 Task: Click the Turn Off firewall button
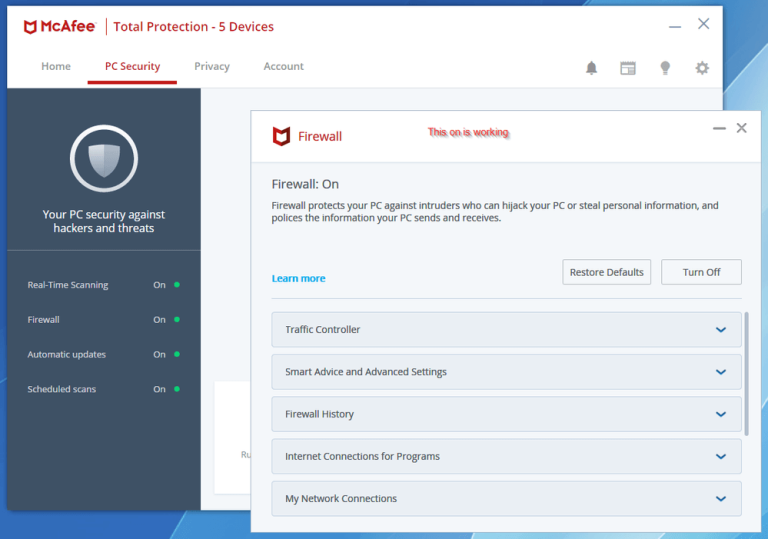701,272
